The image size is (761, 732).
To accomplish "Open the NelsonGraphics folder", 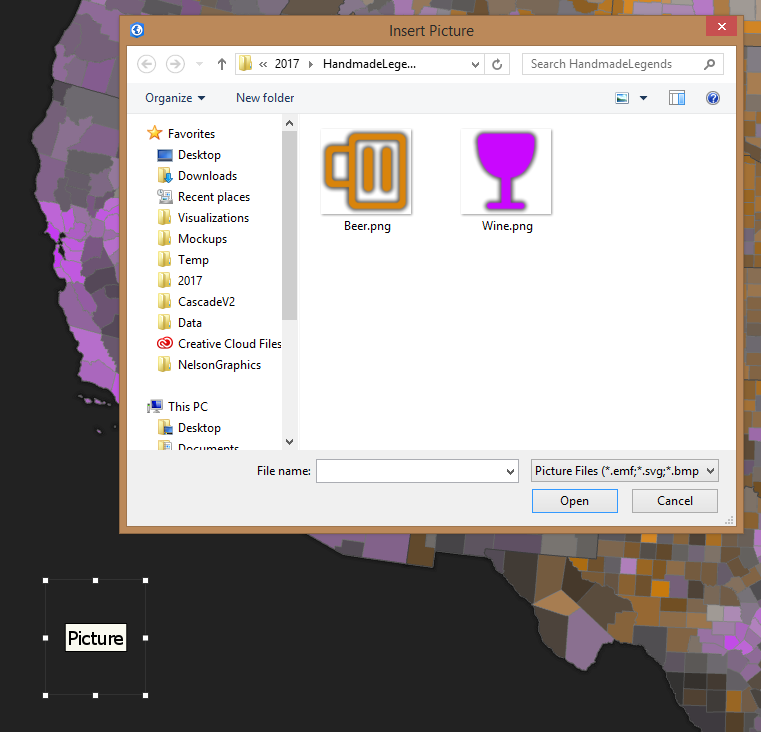I will pyautogui.click(x=219, y=365).
